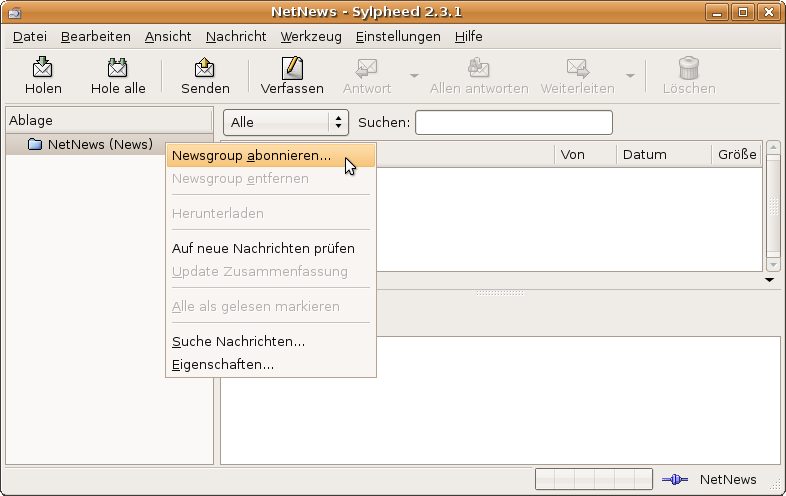Click disabled Newsgroup entfernen entry

click(271, 179)
